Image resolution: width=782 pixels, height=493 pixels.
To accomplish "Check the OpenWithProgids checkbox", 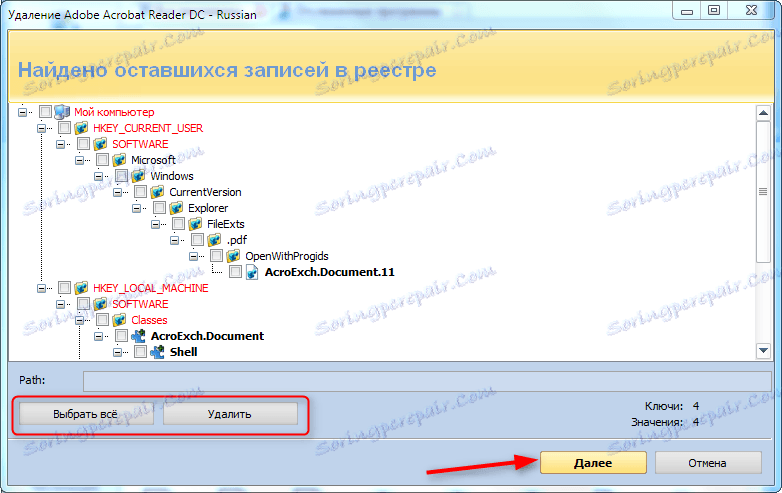I will [x=216, y=256].
